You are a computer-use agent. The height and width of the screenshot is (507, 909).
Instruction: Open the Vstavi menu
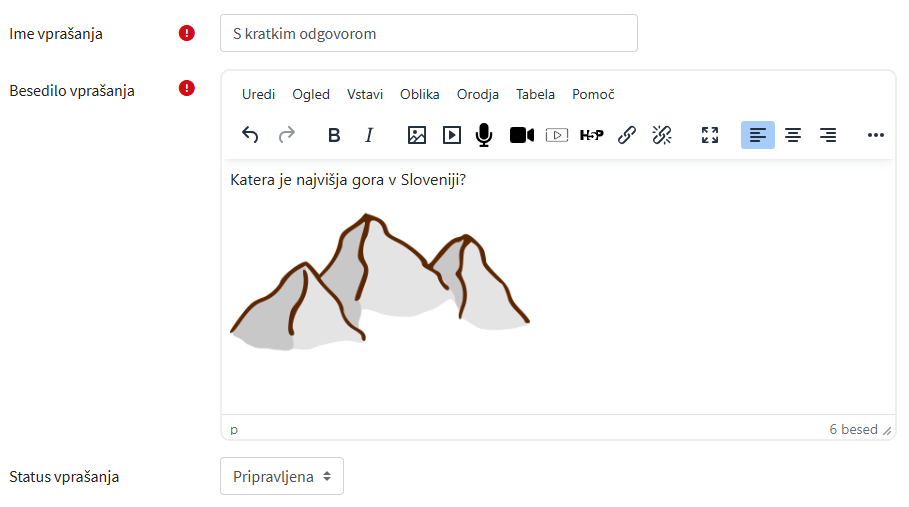click(365, 94)
